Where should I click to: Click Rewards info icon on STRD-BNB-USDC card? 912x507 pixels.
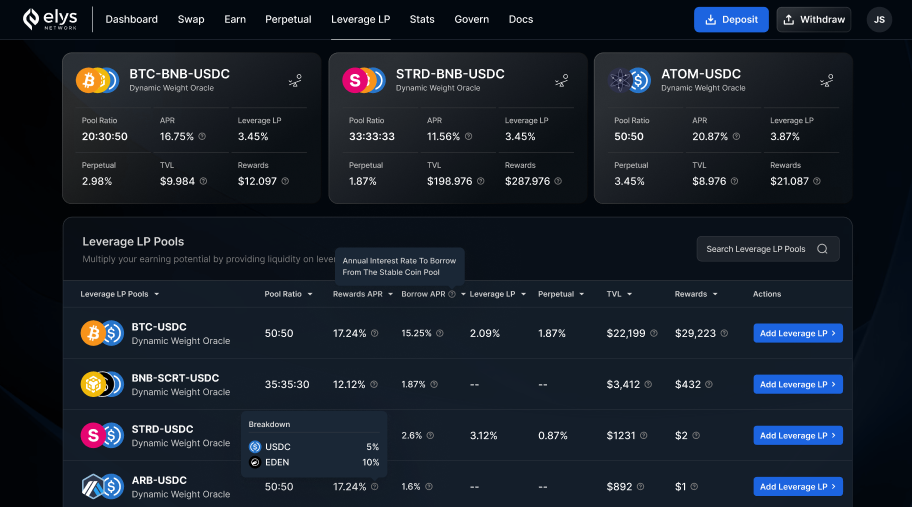558,181
